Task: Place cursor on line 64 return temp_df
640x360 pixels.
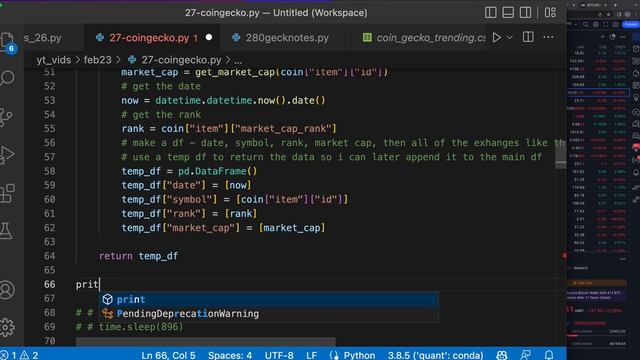Action: pos(138,256)
